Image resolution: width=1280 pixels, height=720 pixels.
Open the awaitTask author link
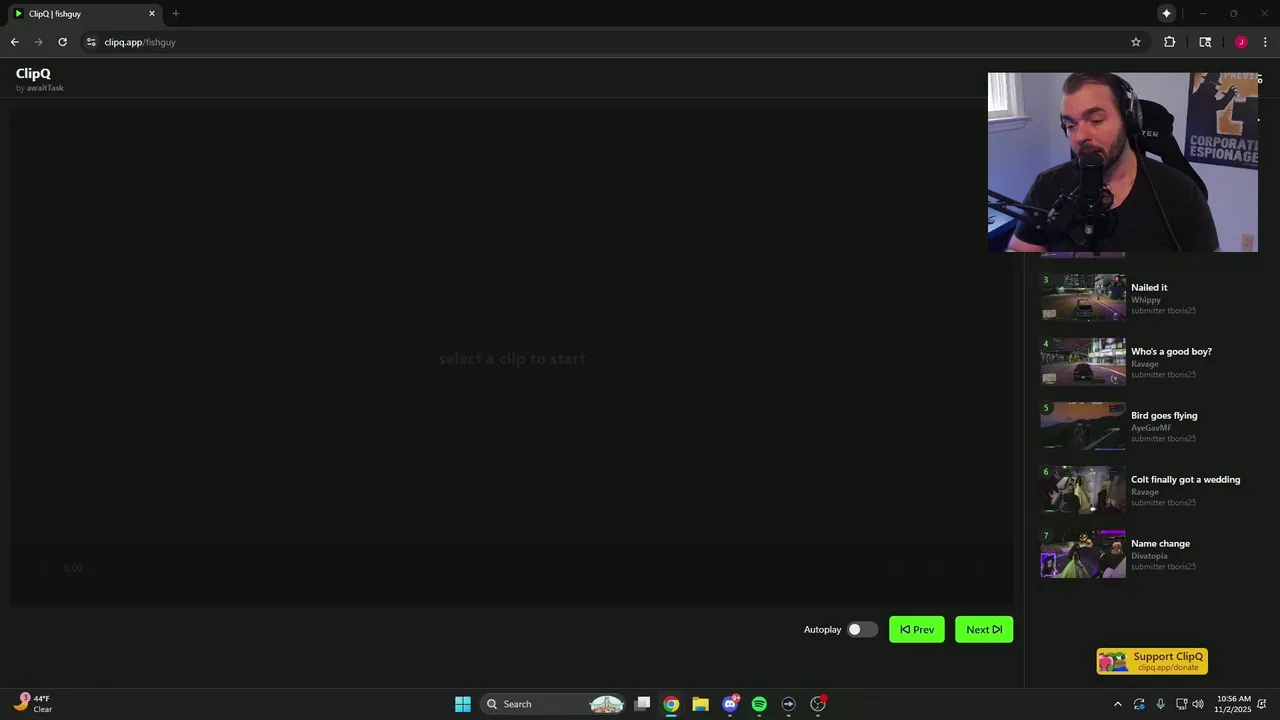pos(45,88)
